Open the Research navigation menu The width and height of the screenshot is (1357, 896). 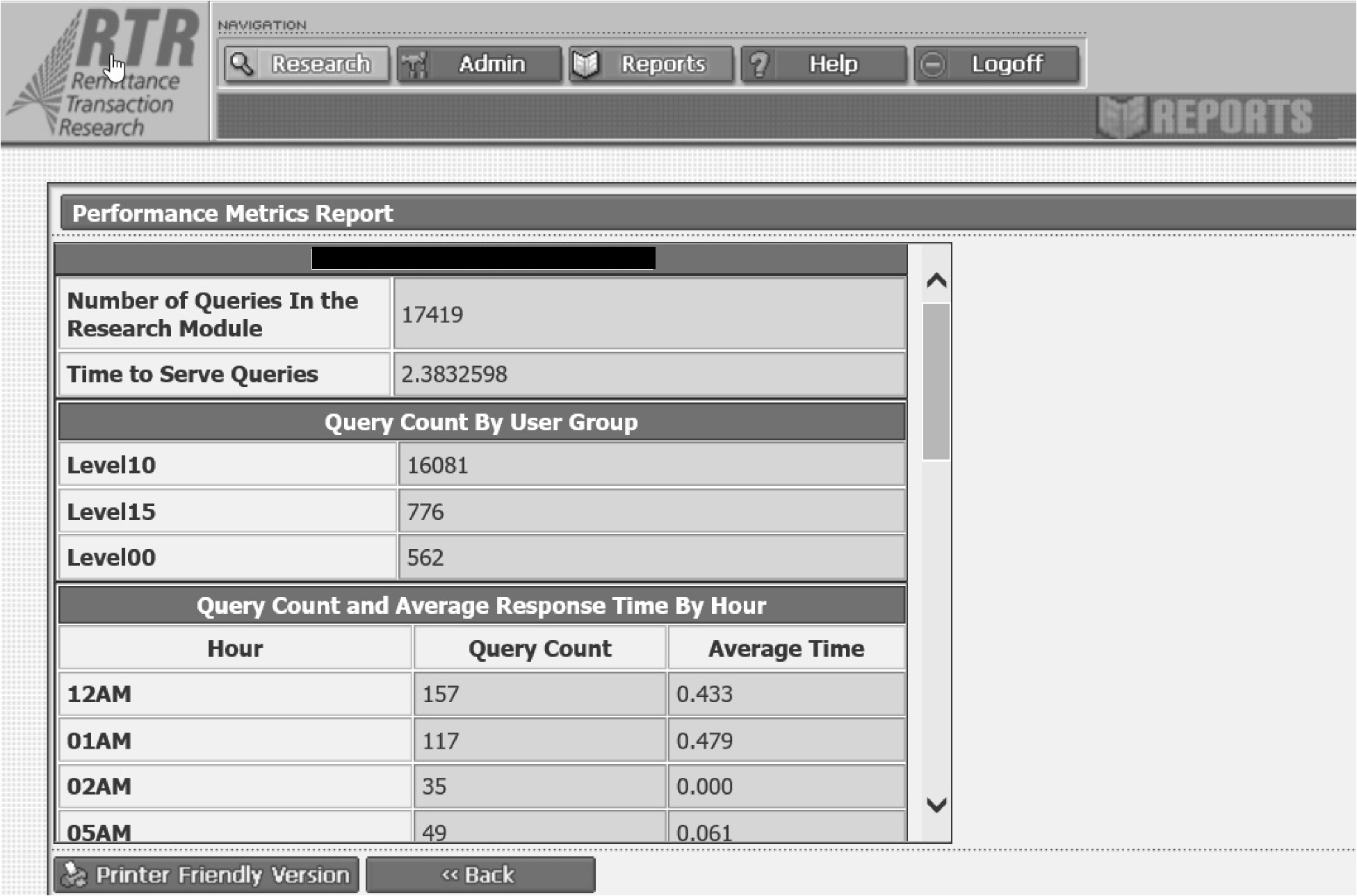pyautogui.click(x=320, y=64)
